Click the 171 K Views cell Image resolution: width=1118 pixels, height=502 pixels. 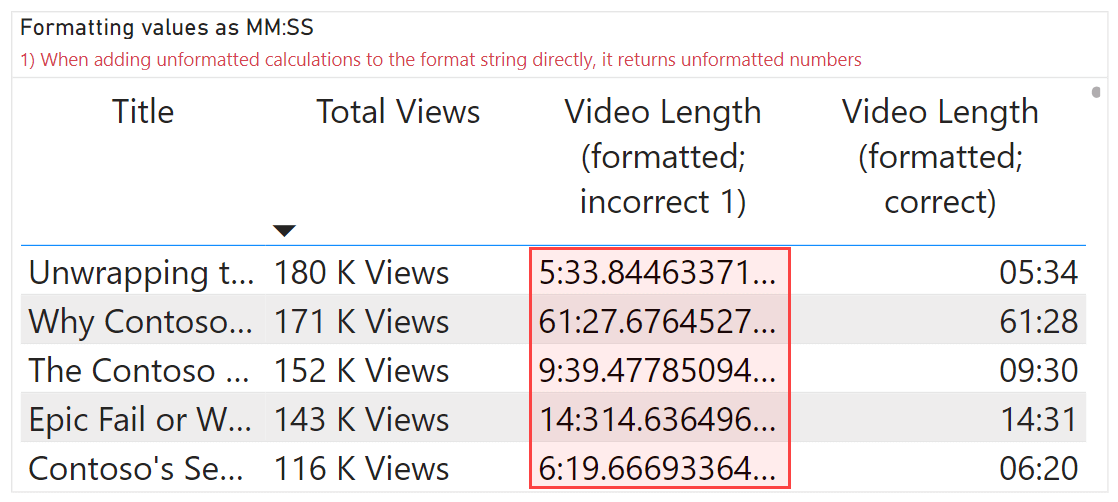click(361, 321)
